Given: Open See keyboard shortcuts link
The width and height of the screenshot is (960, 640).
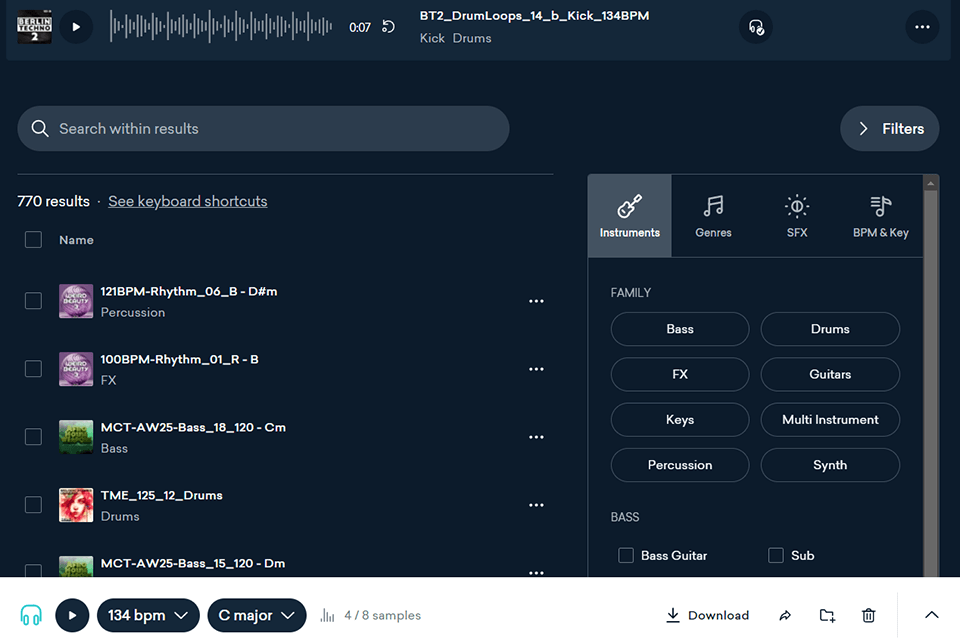Looking at the screenshot, I should click(187, 201).
